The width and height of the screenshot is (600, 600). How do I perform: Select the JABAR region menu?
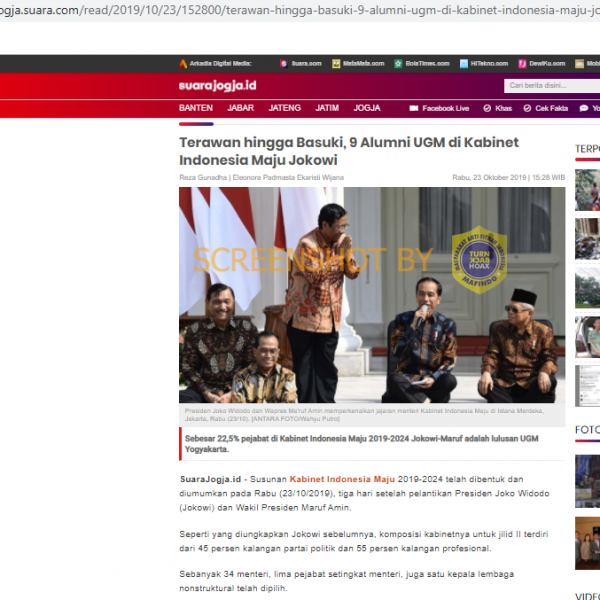click(240, 108)
